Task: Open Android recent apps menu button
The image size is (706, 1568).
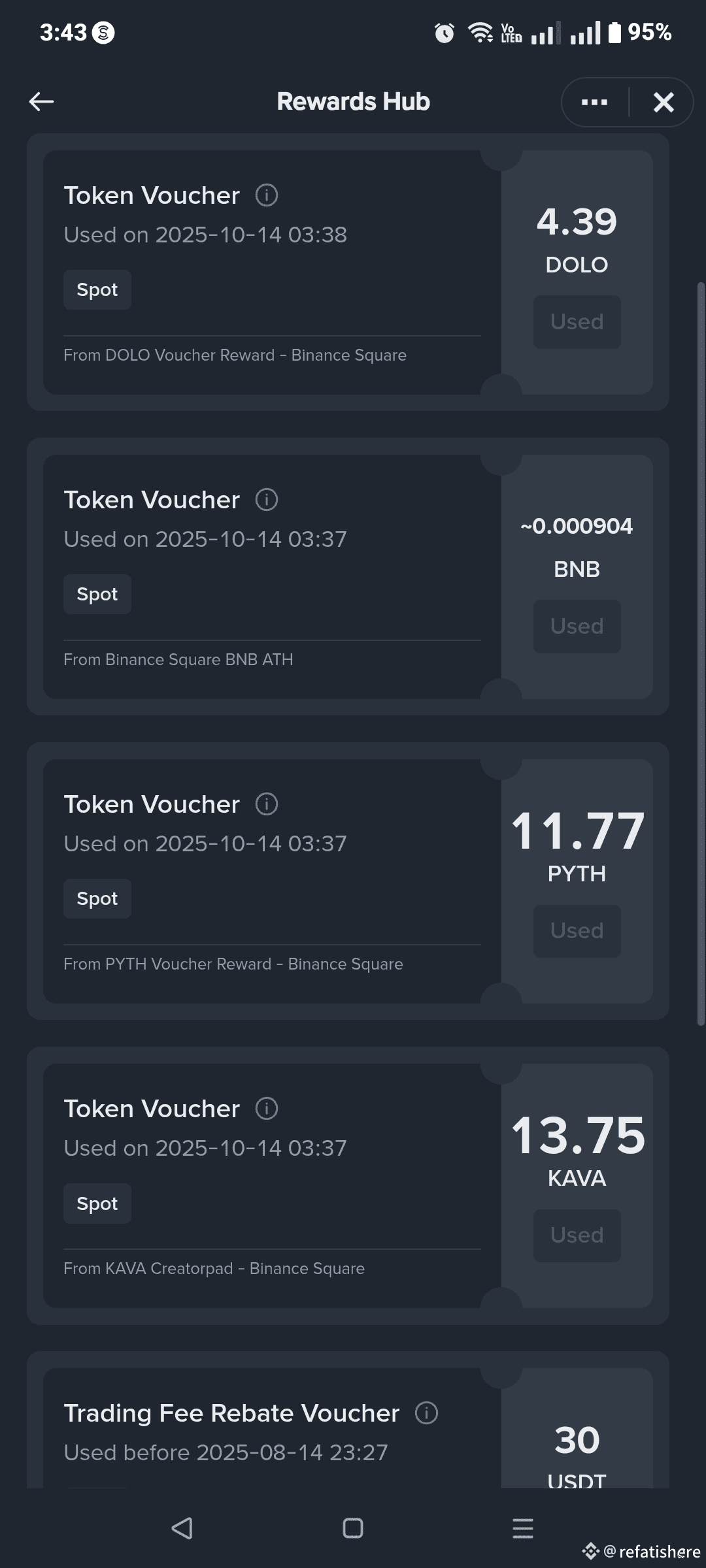Action: pos(523,1528)
